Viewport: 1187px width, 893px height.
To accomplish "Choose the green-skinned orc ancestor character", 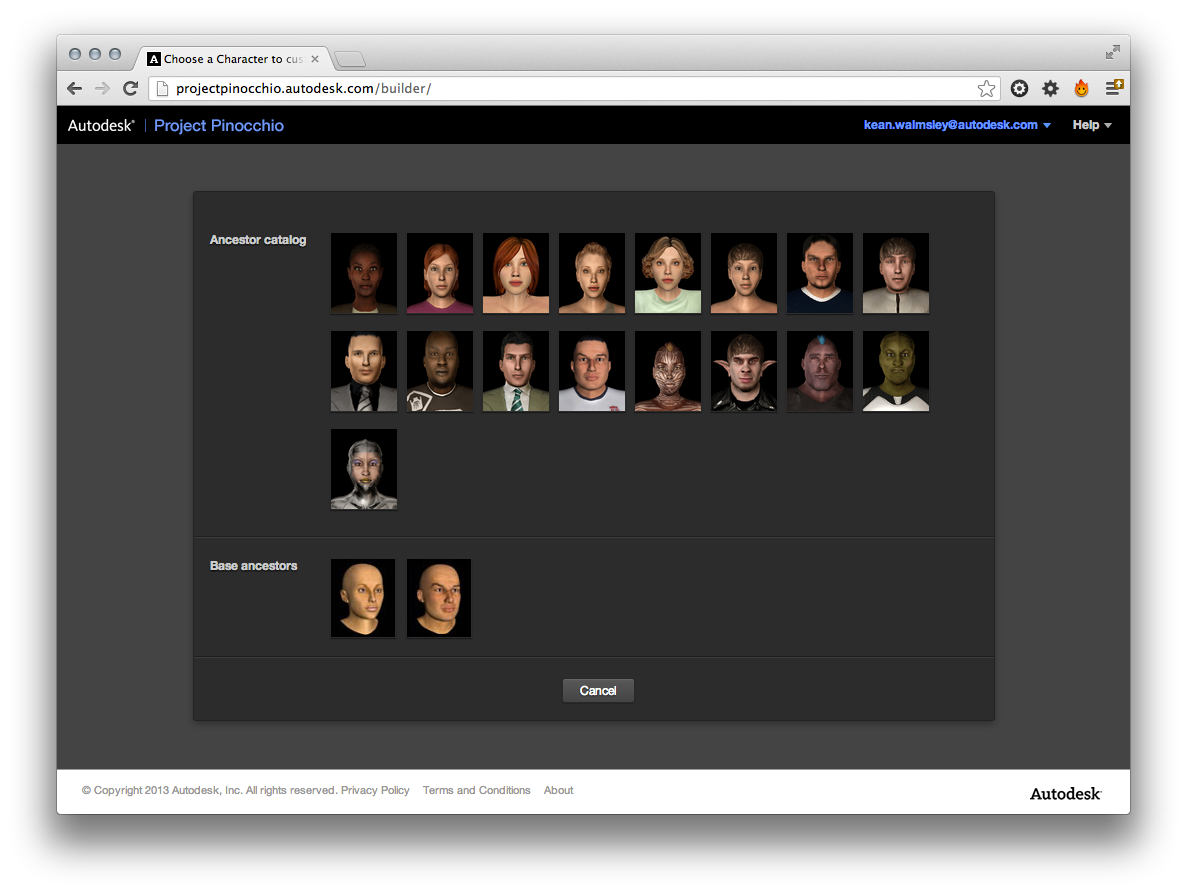I will 895,371.
